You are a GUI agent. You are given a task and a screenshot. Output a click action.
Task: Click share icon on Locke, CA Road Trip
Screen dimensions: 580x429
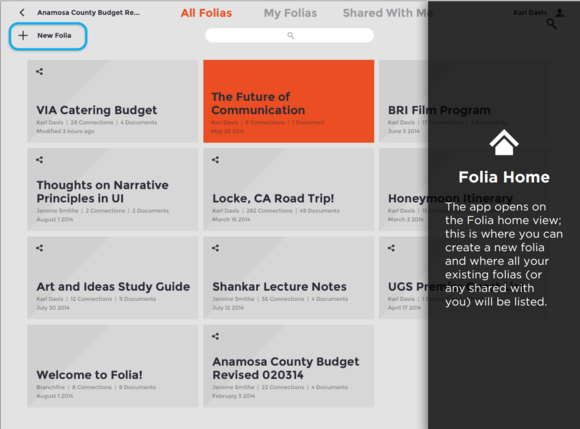tap(215, 160)
